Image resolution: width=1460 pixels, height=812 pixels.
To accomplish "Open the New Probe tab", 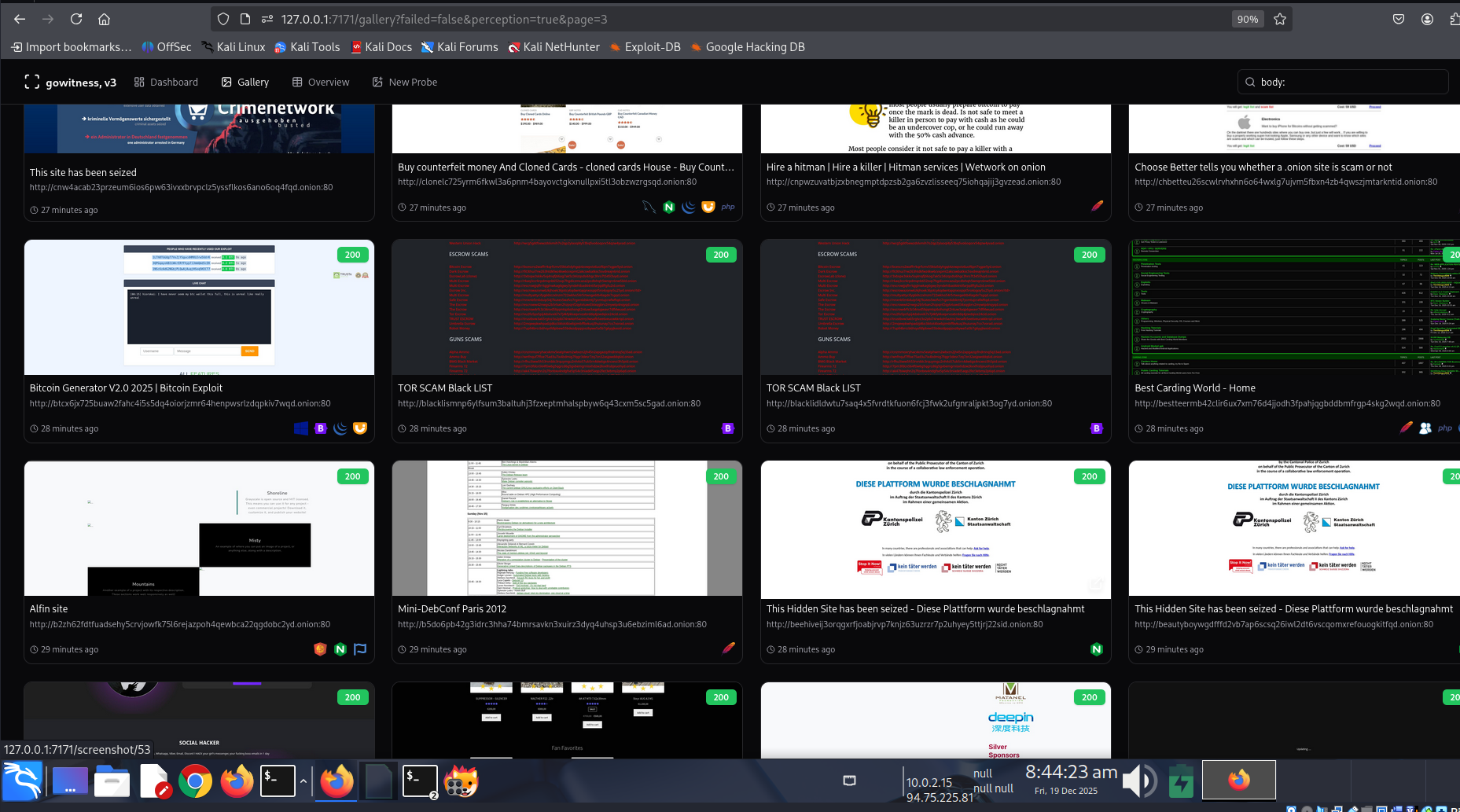I will point(405,82).
